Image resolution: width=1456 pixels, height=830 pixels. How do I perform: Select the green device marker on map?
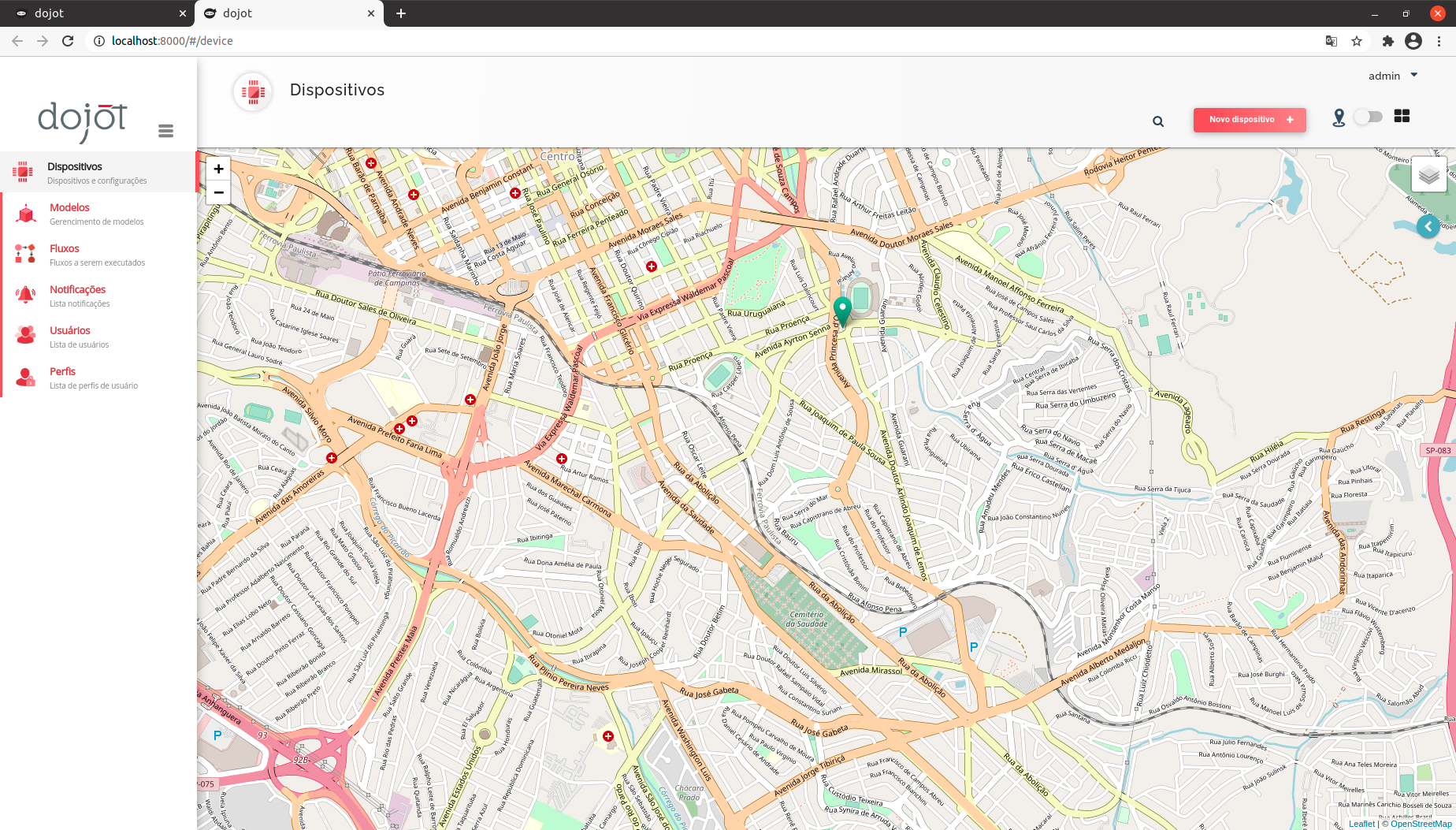(x=842, y=312)
